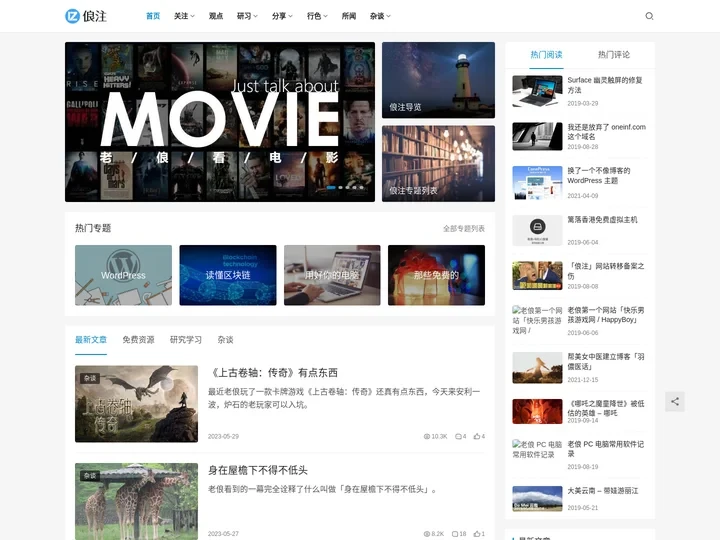This screenshot has width=720, height=540.
Task: Open 「俍注」网站转移备案之伤 post
Action: [606, 270]
